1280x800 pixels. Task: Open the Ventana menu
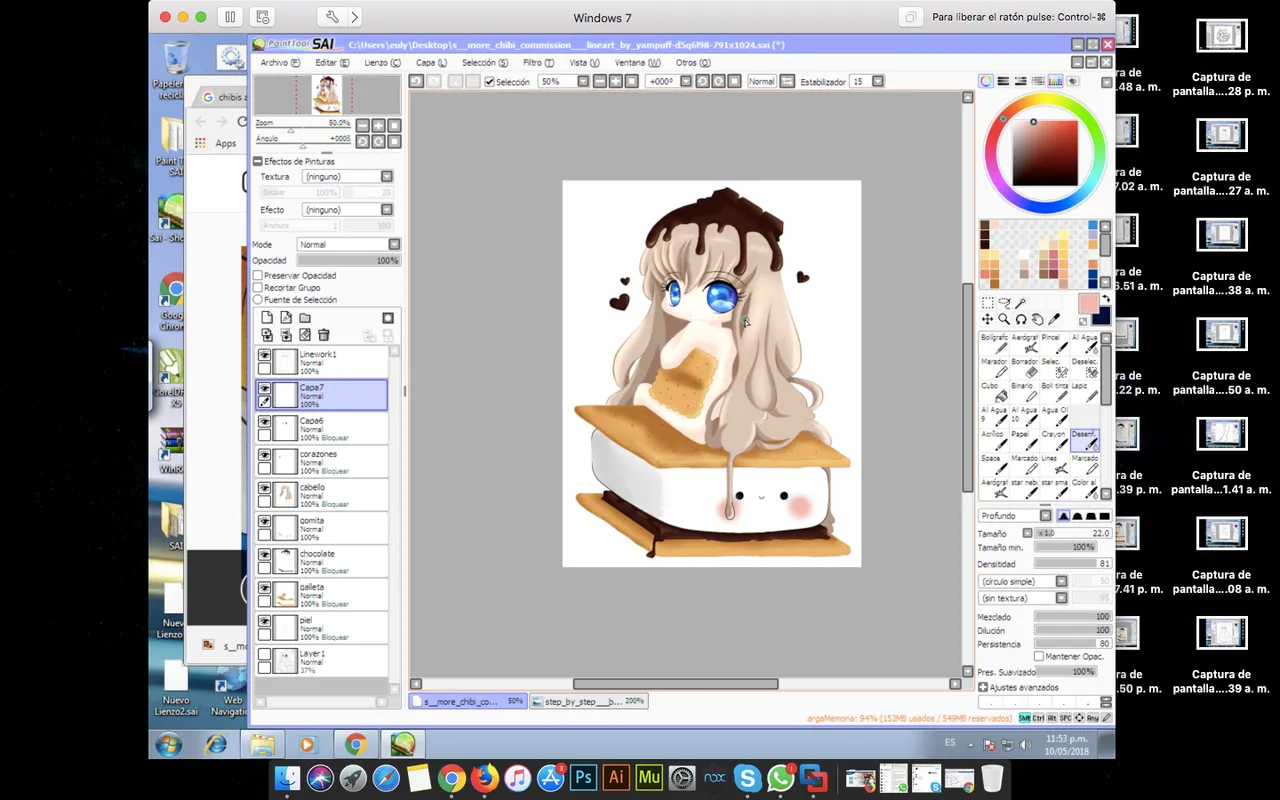[637, 62]
